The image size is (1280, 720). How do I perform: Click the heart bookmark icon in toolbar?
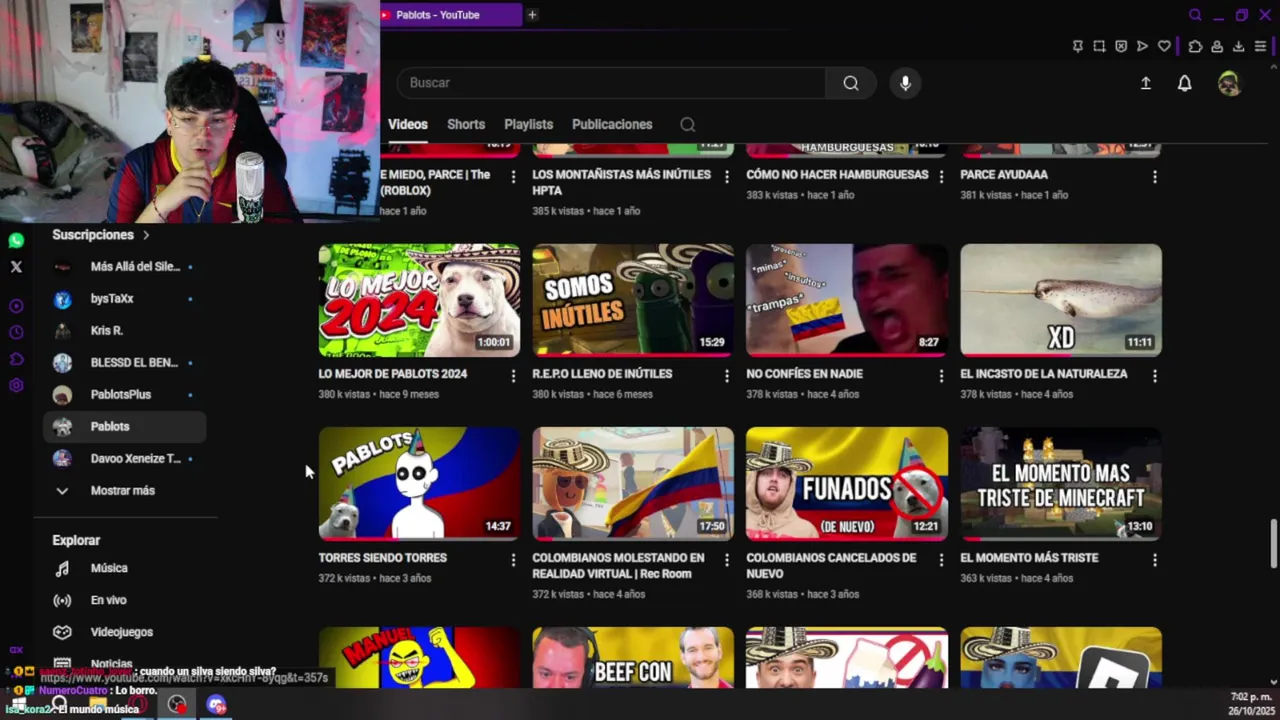click(x=1164, y=46)
